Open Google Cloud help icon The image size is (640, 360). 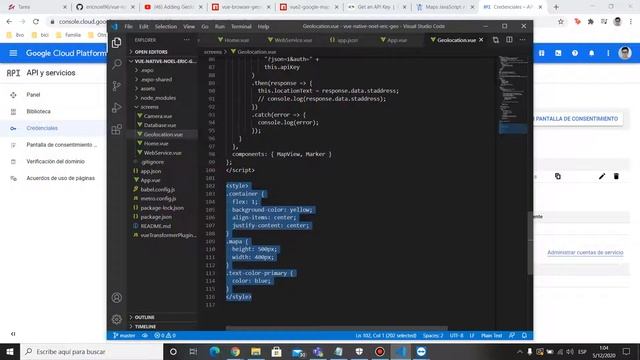point(575,53)
